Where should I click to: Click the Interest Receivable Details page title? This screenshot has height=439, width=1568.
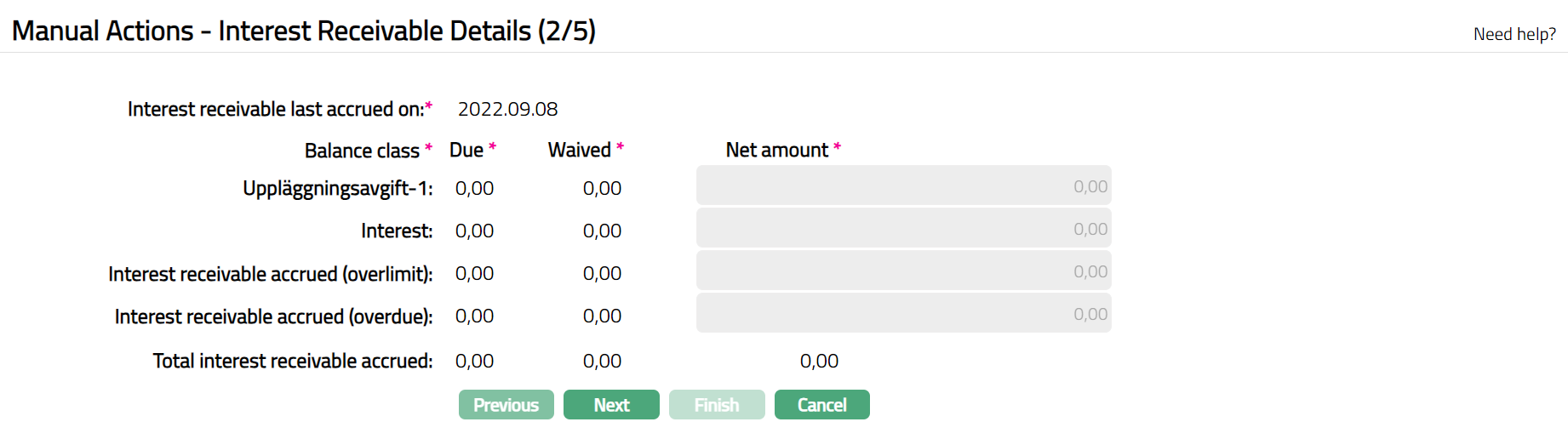click(x=303, y=31)
